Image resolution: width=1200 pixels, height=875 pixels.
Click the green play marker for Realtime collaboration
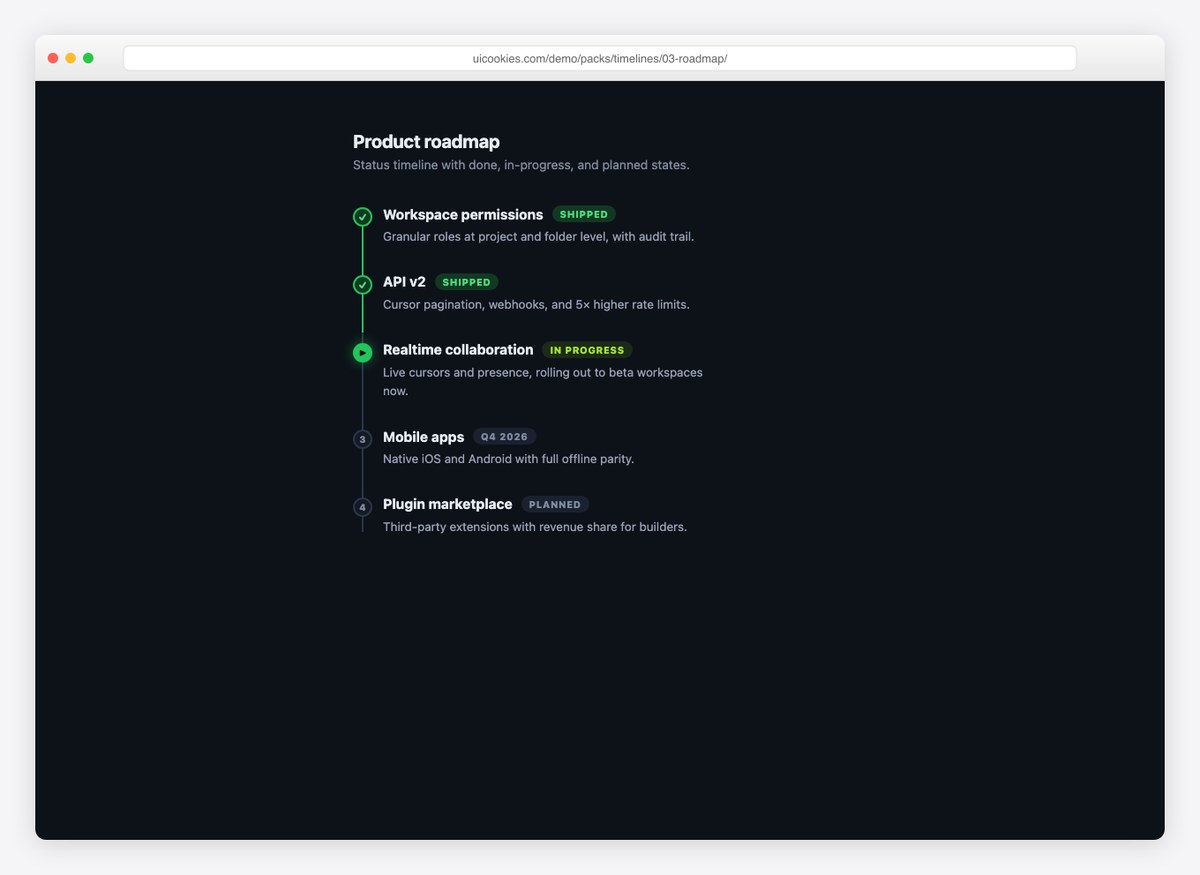click(363, 352)
